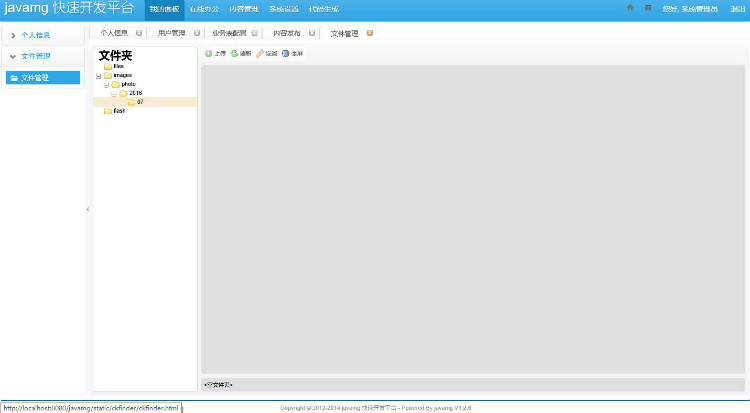Click the photo folder icon
Viewport: 750px width, 413px height.
(116, 84)
